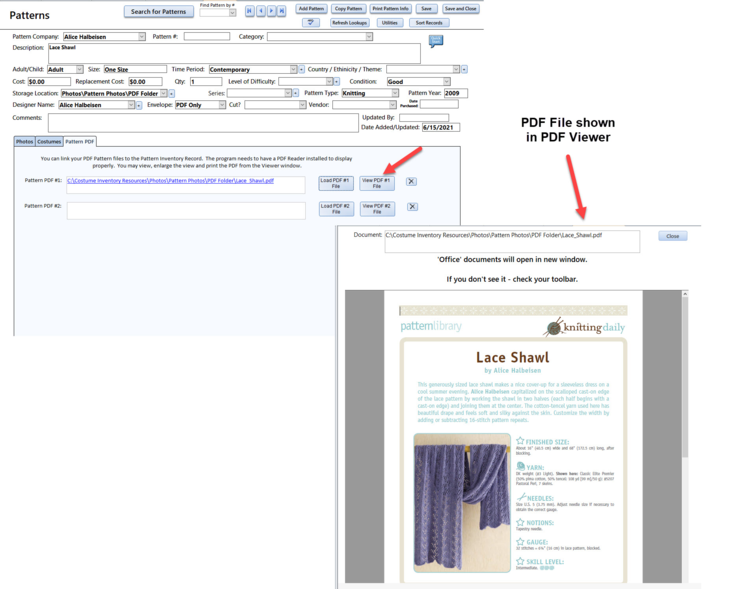This screenshot has width=750, height=589.
Task: Go to the first pattern record
Action: [250, 11]
